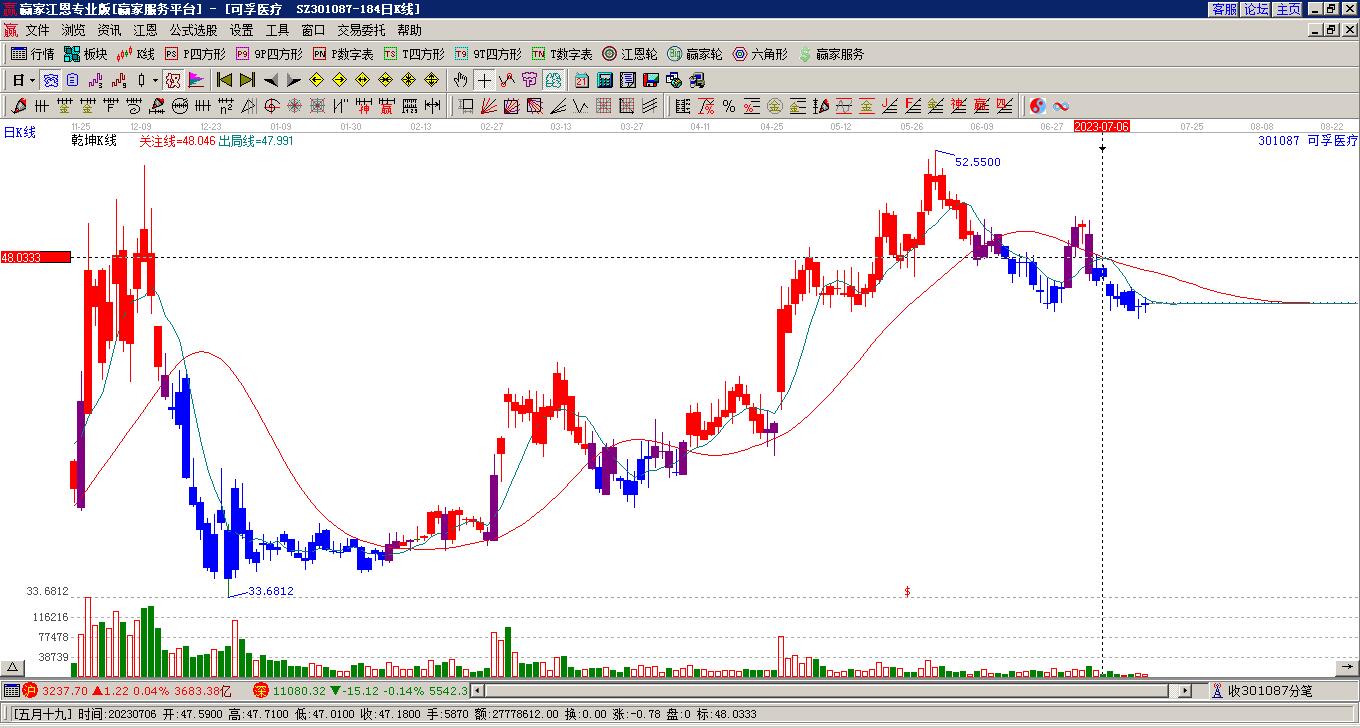Select the hand pan tool
The height and width of the screenshot is (728, 1360).
[461, 80]
